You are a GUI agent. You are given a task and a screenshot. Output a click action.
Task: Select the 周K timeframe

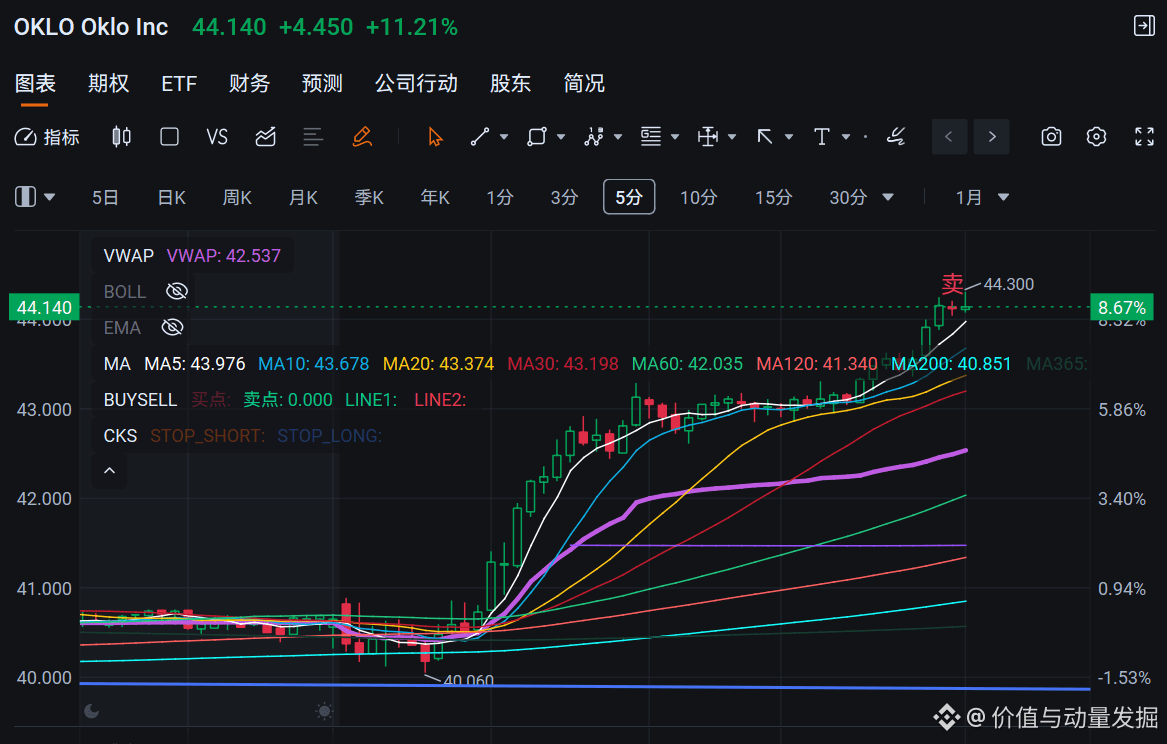pyautogui.click(x=237, y=197)
